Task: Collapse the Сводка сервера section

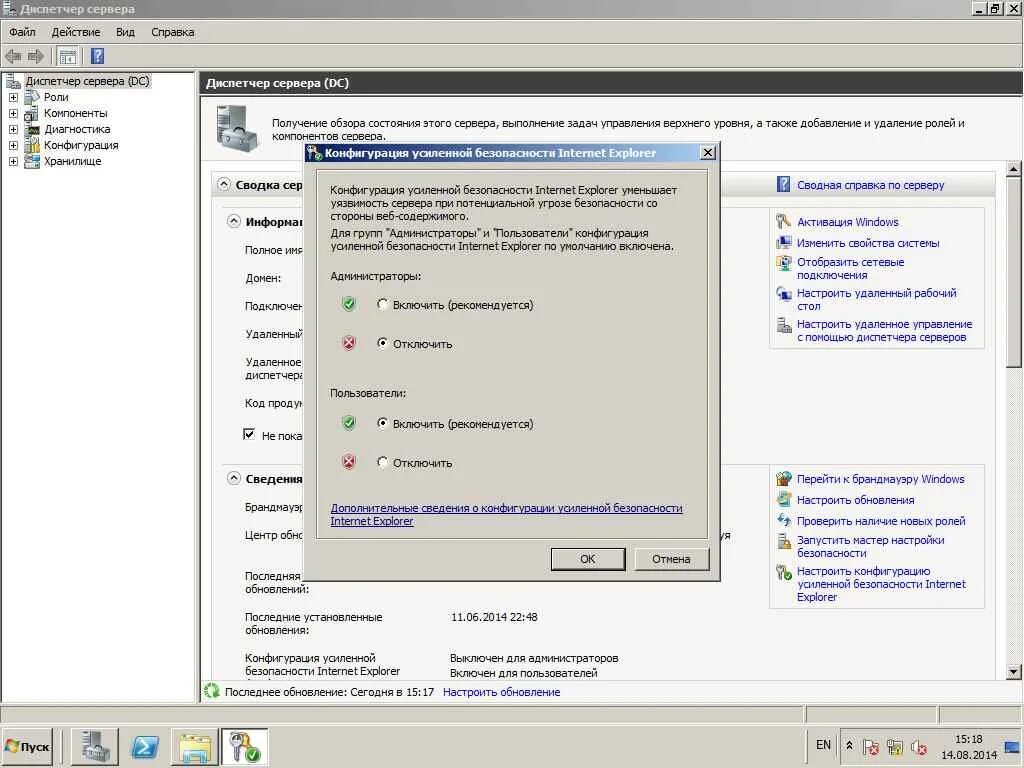Action: pos(224,184)
